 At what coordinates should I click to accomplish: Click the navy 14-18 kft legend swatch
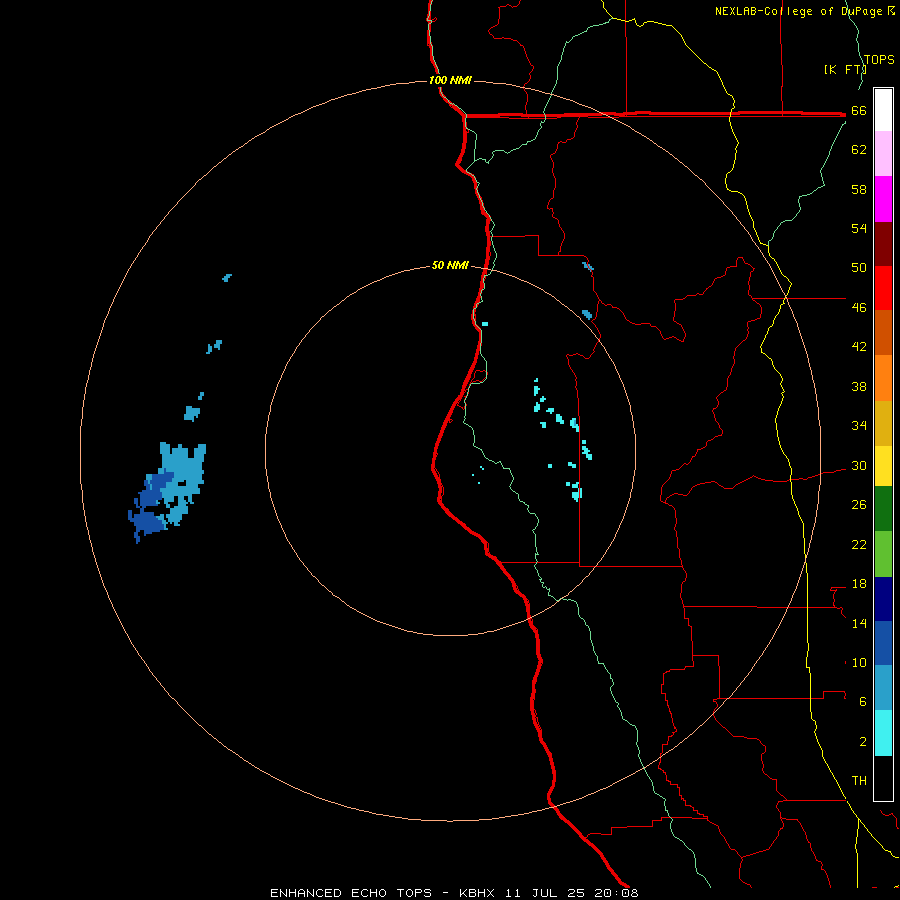(x=883, y=599)
